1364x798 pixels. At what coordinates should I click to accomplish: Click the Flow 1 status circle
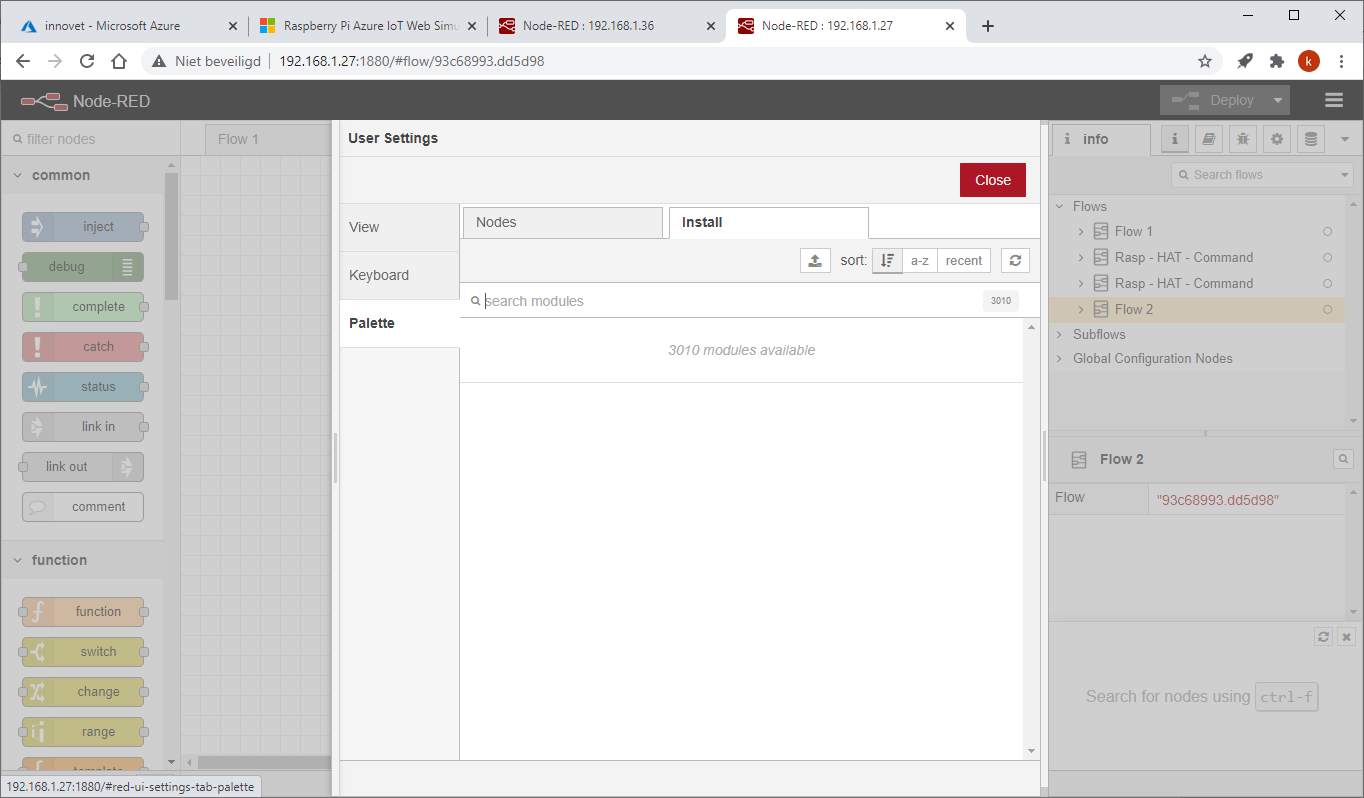[x=1327, y=231]
